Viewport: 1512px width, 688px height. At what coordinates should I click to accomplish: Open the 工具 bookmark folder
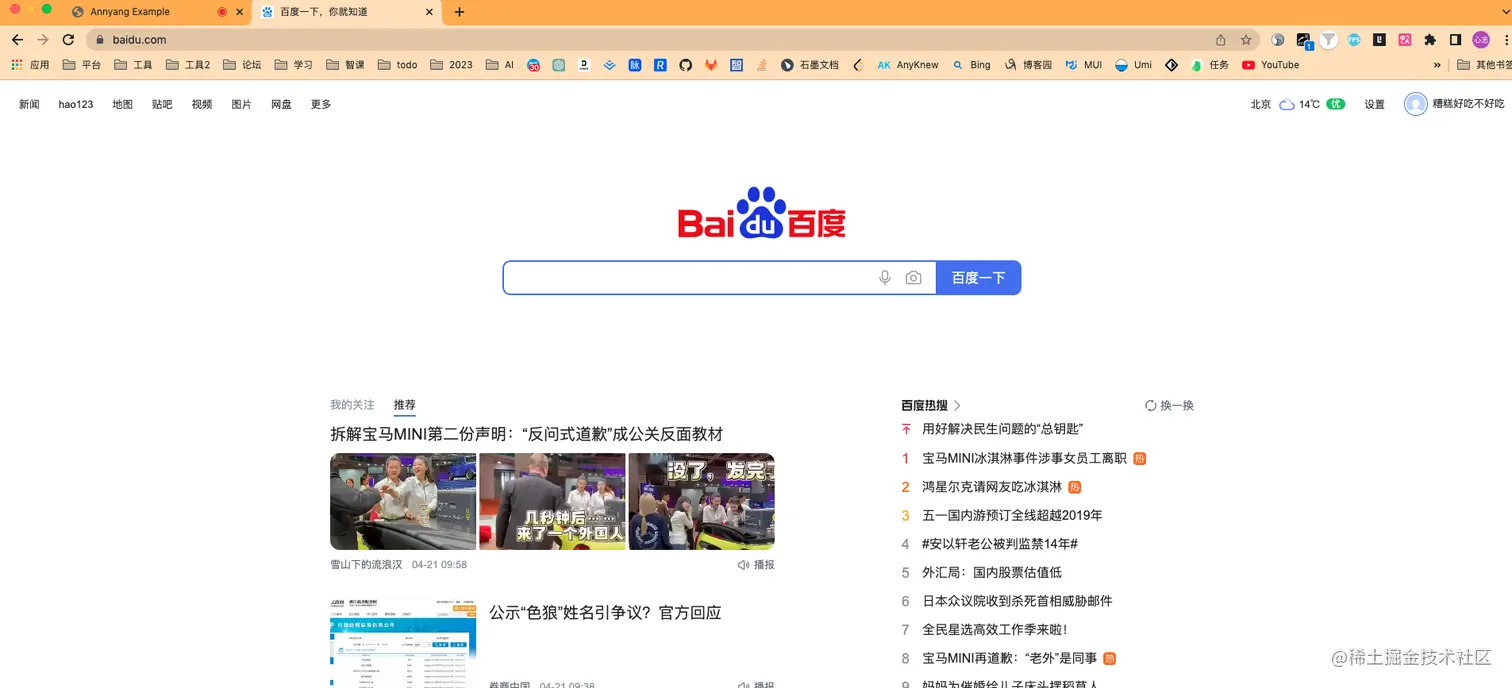tap(134, 65)
